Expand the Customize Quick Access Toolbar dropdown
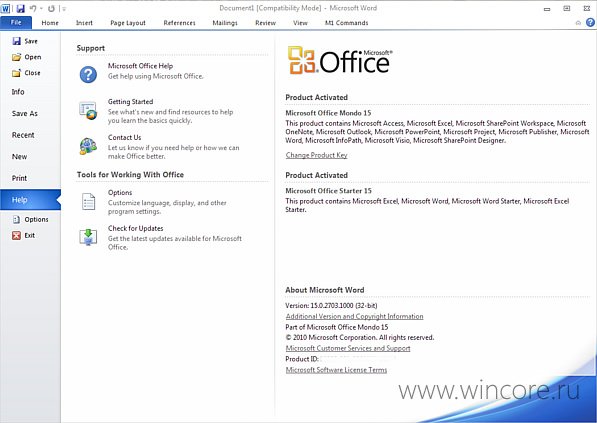Screen dimensions: 597x423 (64, 9)
